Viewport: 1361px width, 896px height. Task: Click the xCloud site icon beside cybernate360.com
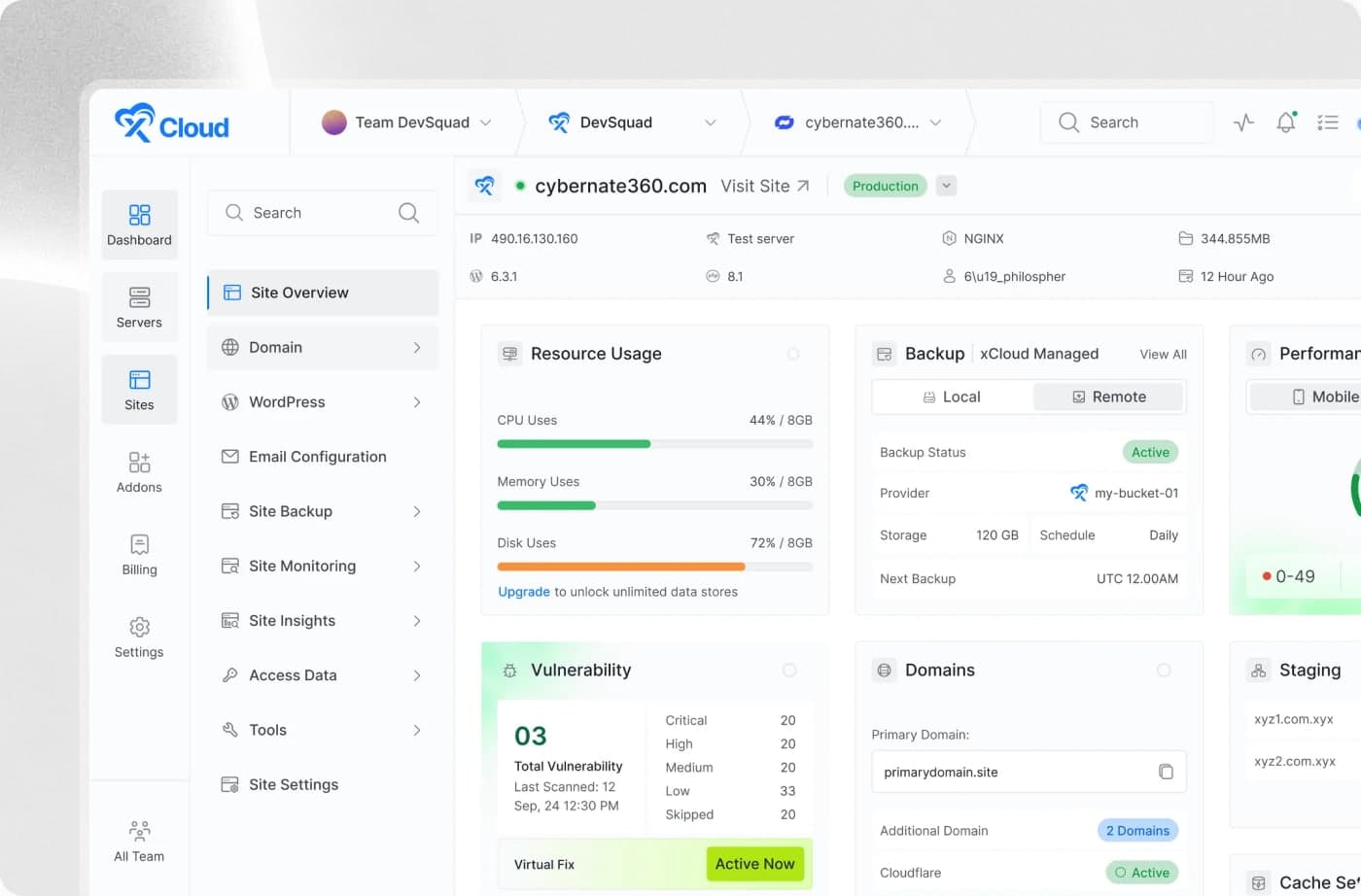pos(484,186)
